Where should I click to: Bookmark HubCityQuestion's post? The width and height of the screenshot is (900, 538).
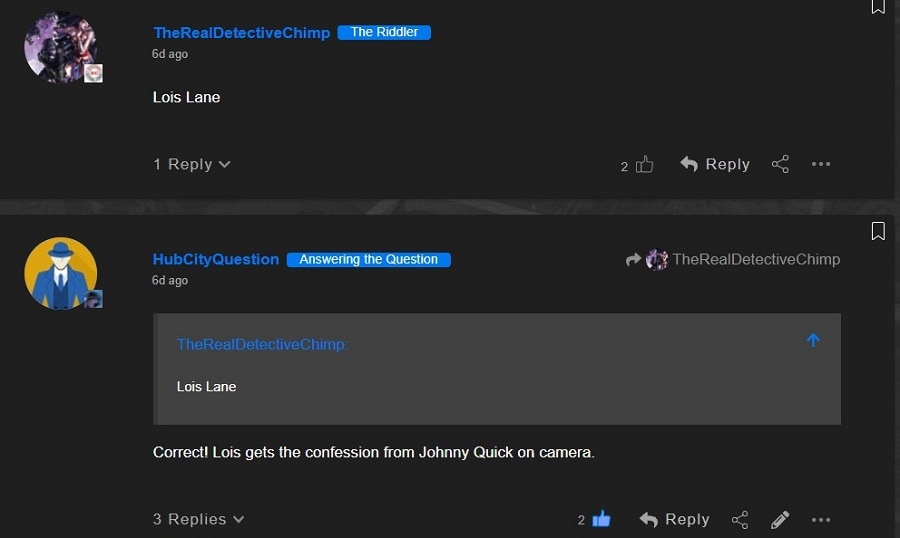tap(878, 231)
